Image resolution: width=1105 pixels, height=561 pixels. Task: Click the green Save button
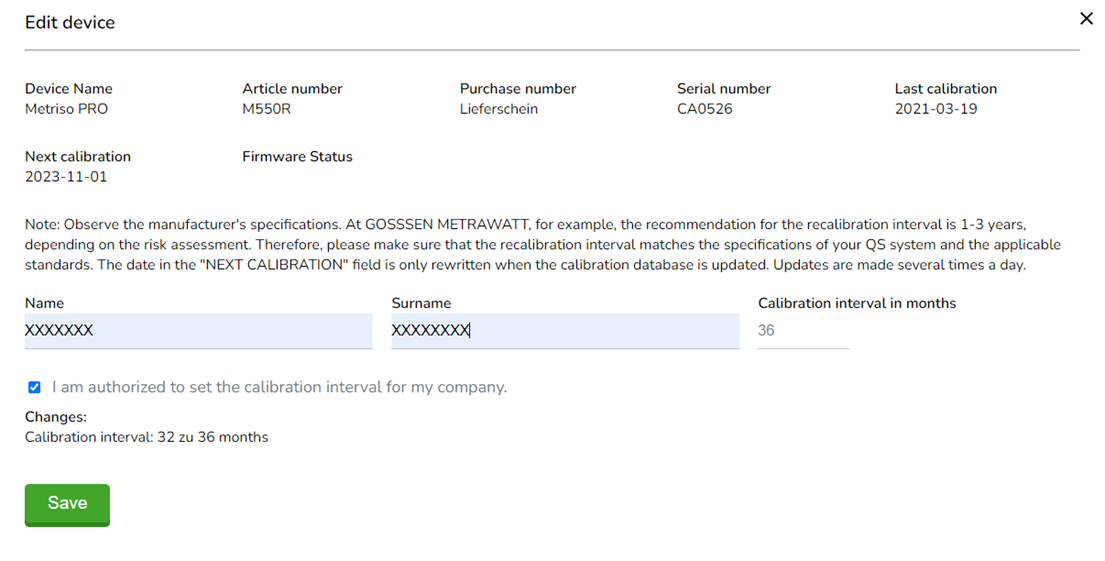pos(67,505)
